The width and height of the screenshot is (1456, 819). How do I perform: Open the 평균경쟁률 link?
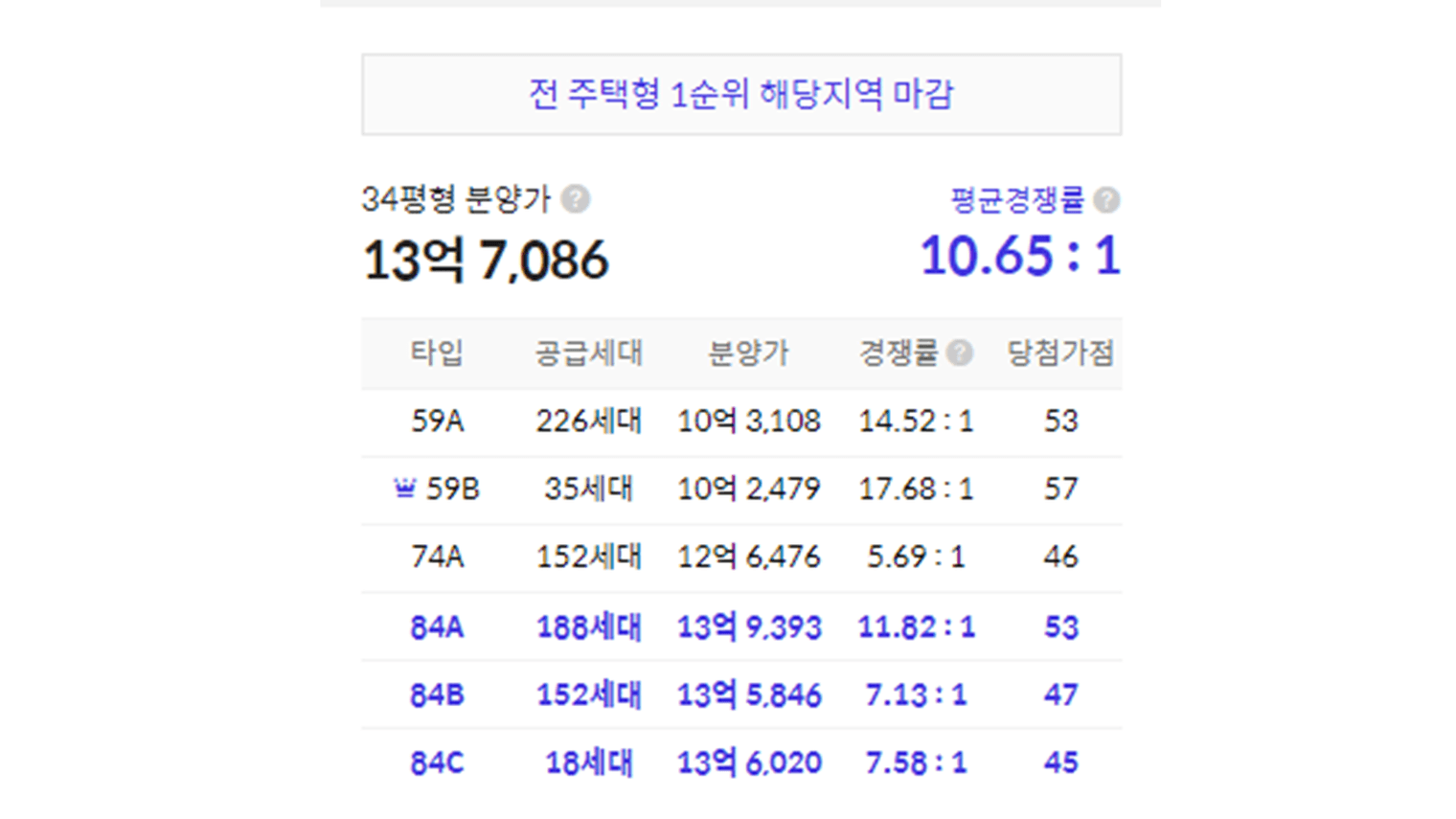[x=1016, y=199]
